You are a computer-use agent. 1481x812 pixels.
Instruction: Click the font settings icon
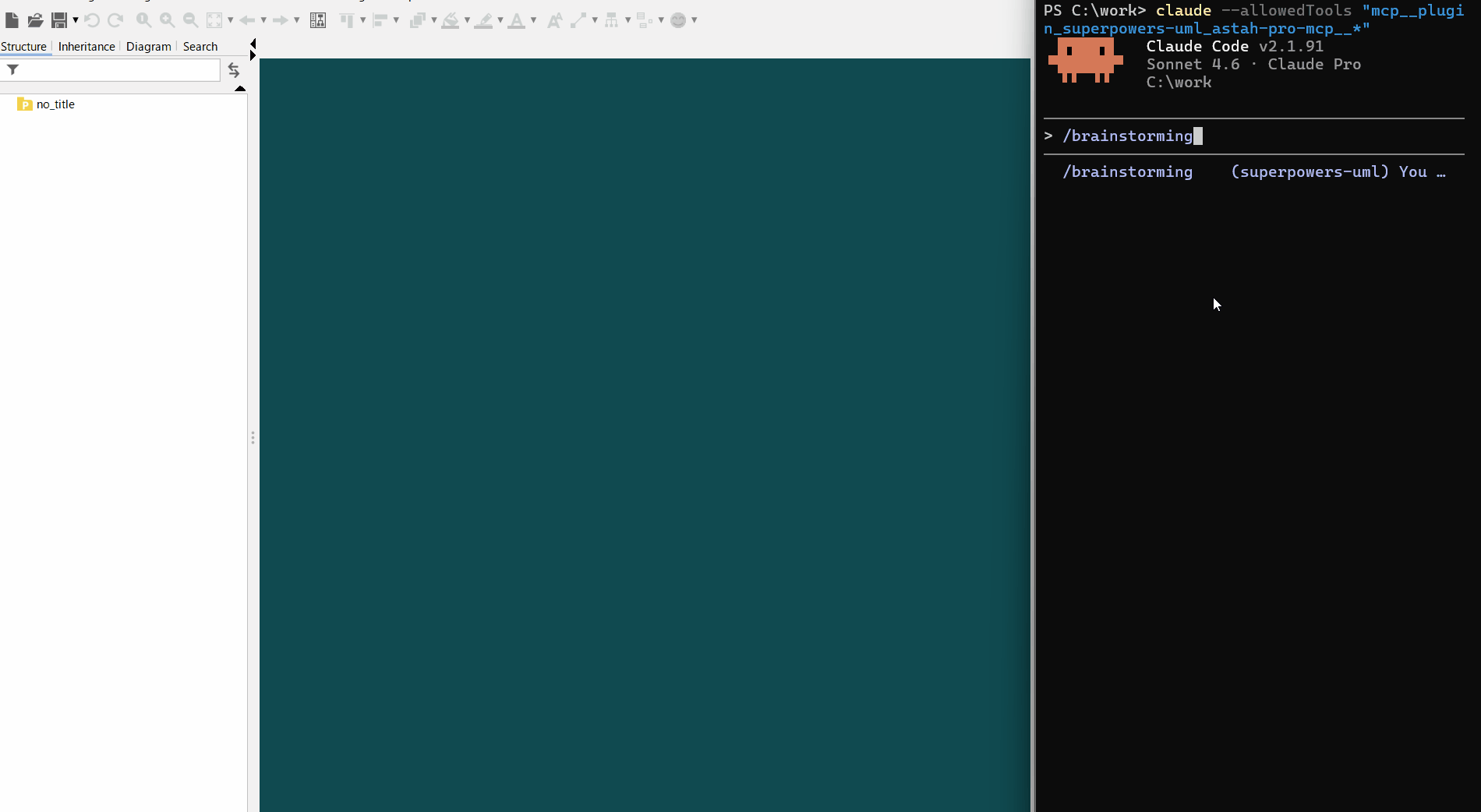click(x=554, y=20)
